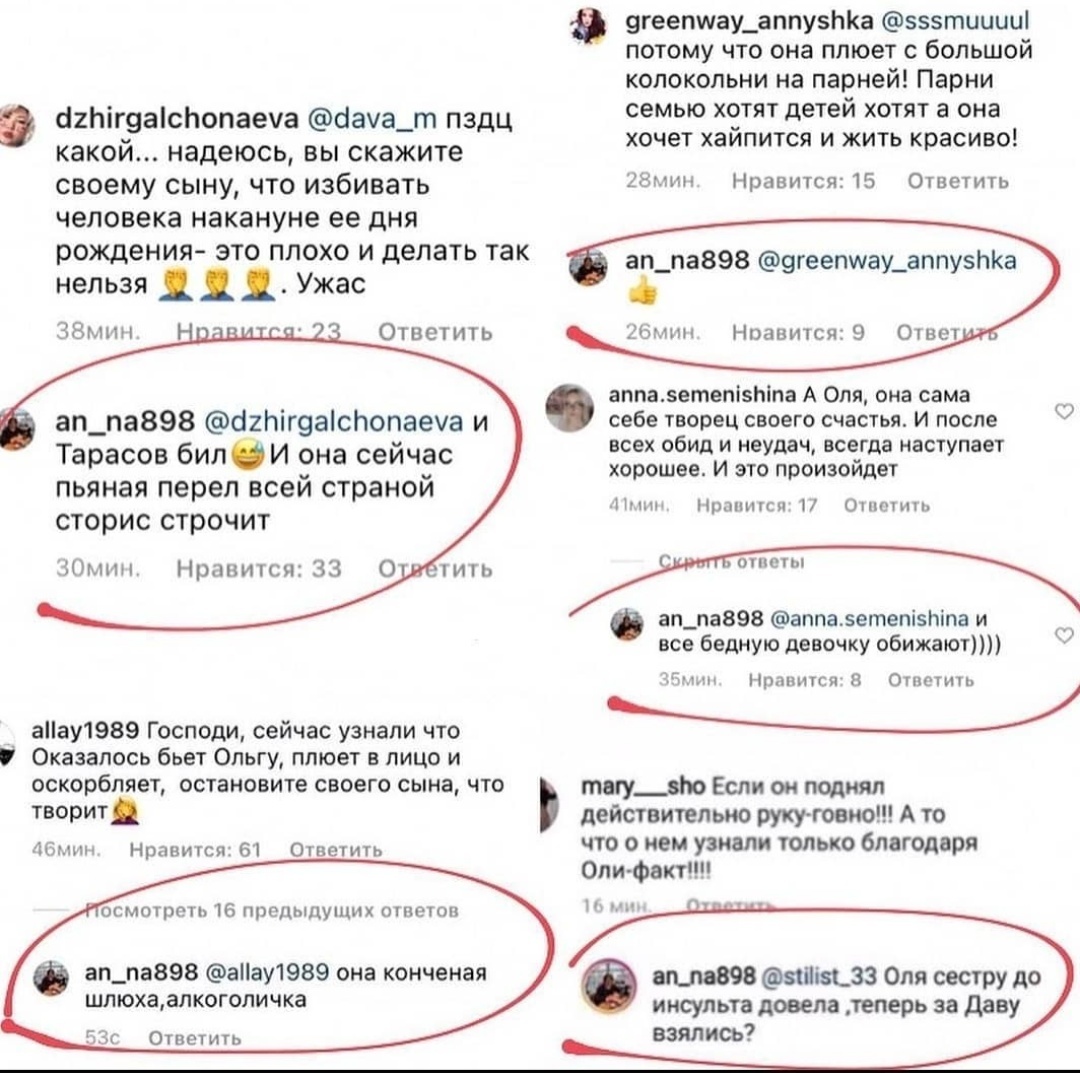This screenshot has height=1073, width=1080.
Task: Open the @anna.semenishina mention in reply
Action: (869, 618)
